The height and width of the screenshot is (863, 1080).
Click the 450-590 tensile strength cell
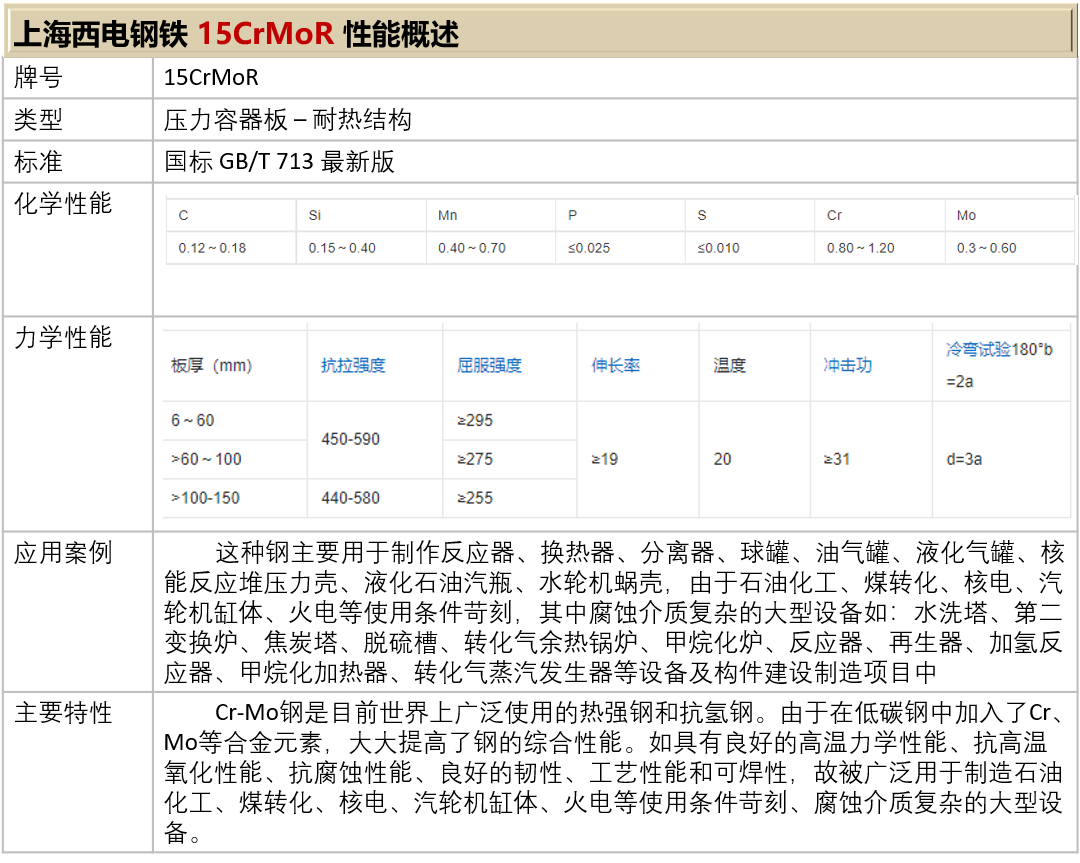coord(350,440)
